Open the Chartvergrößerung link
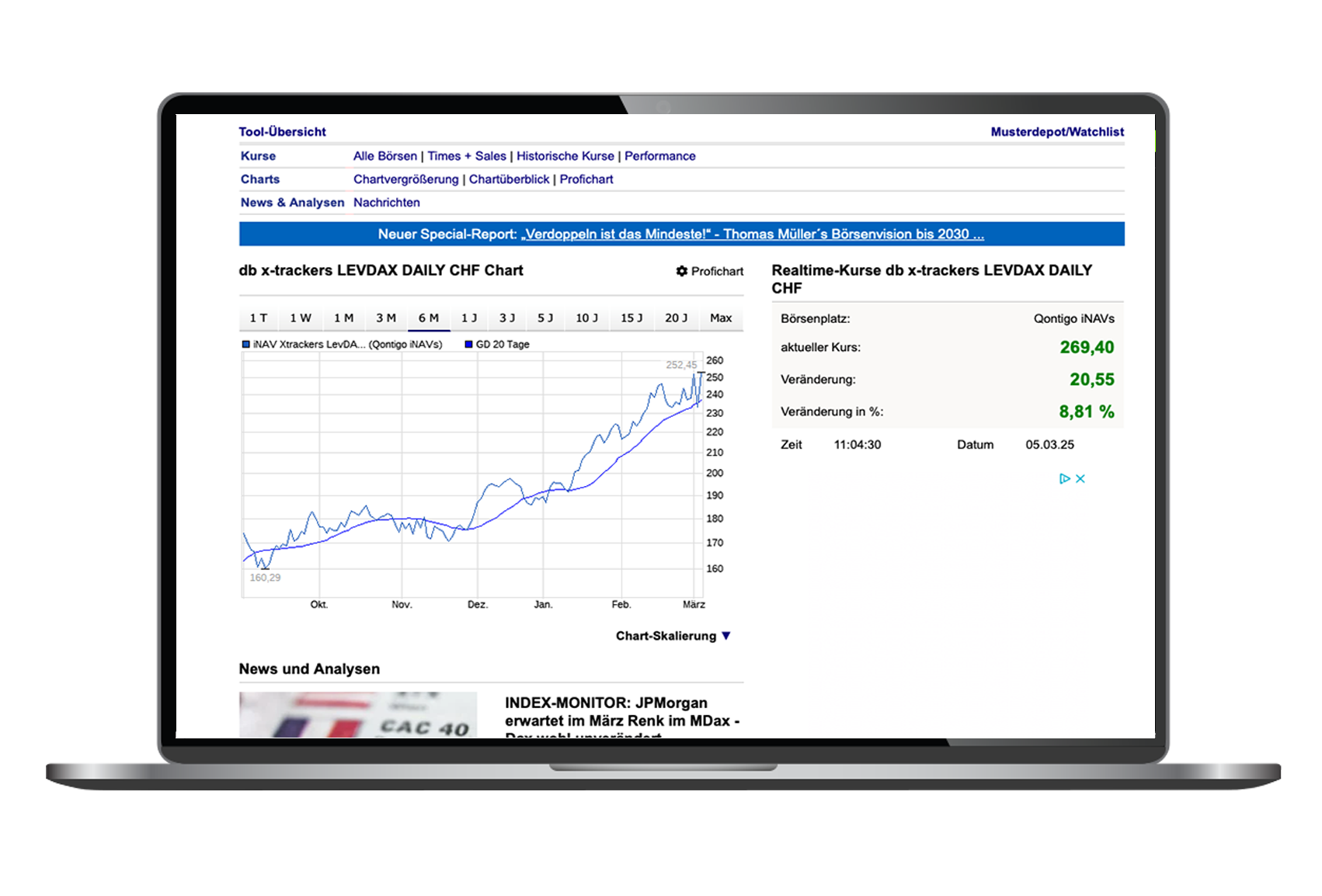This screenshot has height=896, width=1322. coord(406,179)
